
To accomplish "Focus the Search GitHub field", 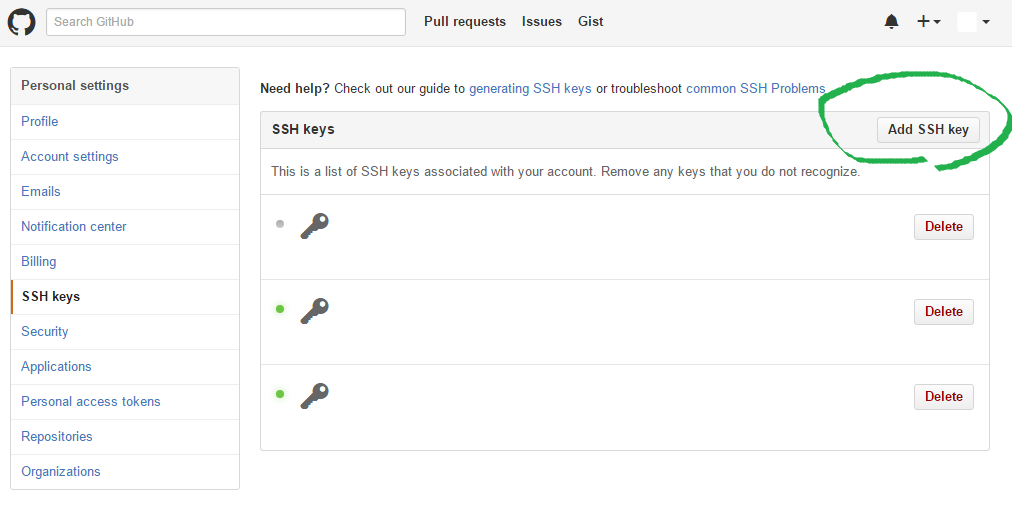I will [x=226, y=22].
